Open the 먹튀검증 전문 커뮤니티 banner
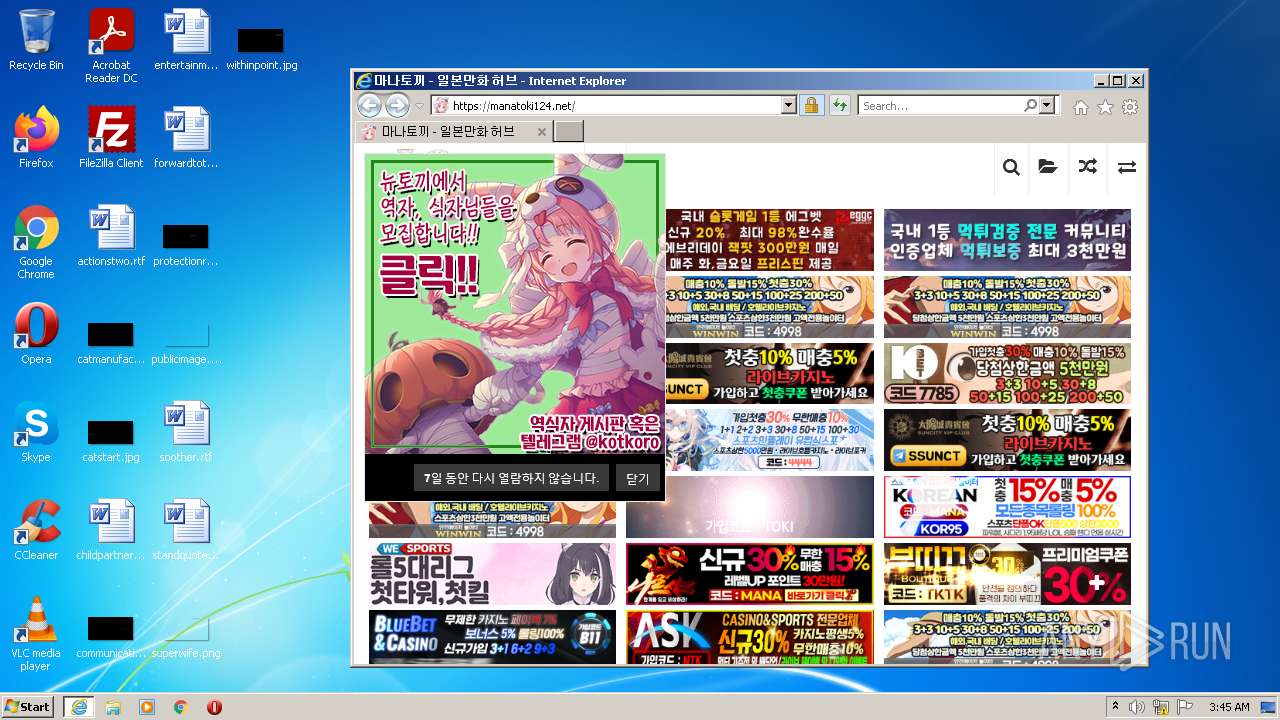The image size is (1280, 720). click(1007, 239)
